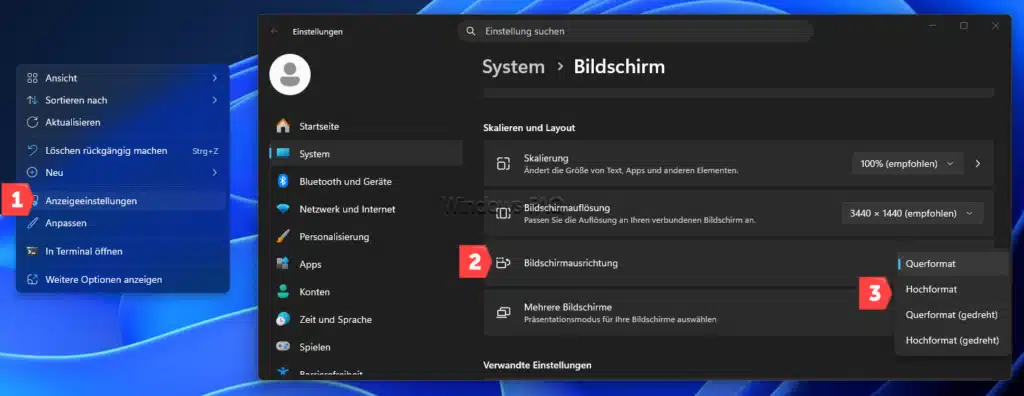
Task: Open Konten settings
Action: pos(366,291)
